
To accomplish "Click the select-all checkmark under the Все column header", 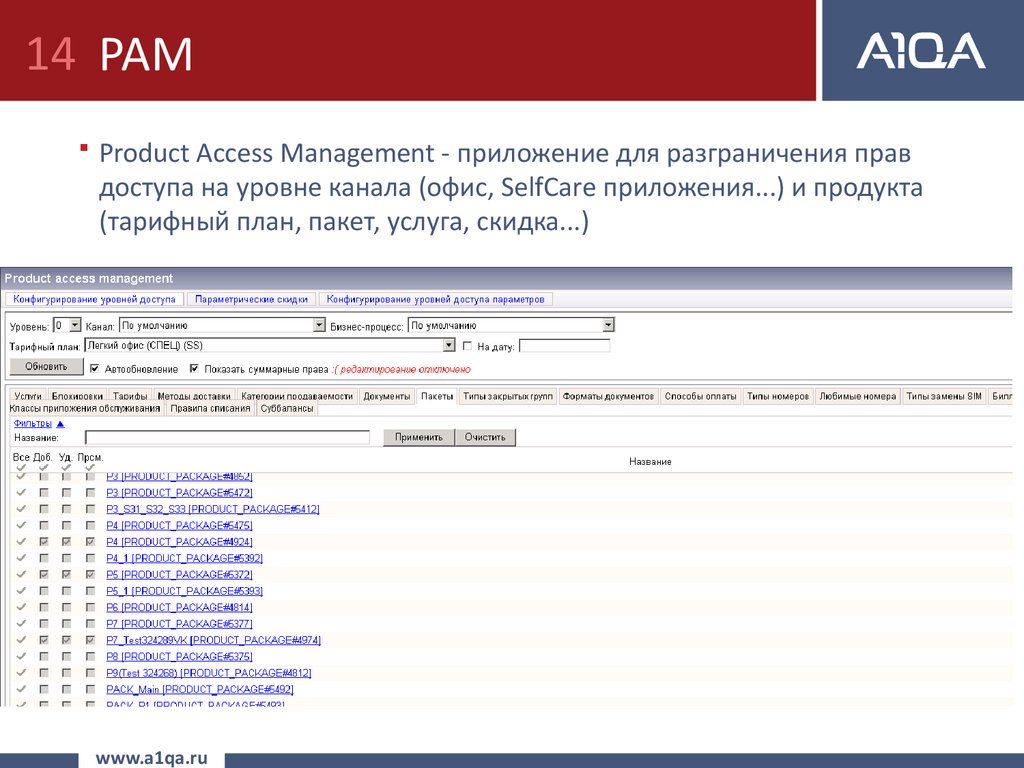I will [21, 468].
